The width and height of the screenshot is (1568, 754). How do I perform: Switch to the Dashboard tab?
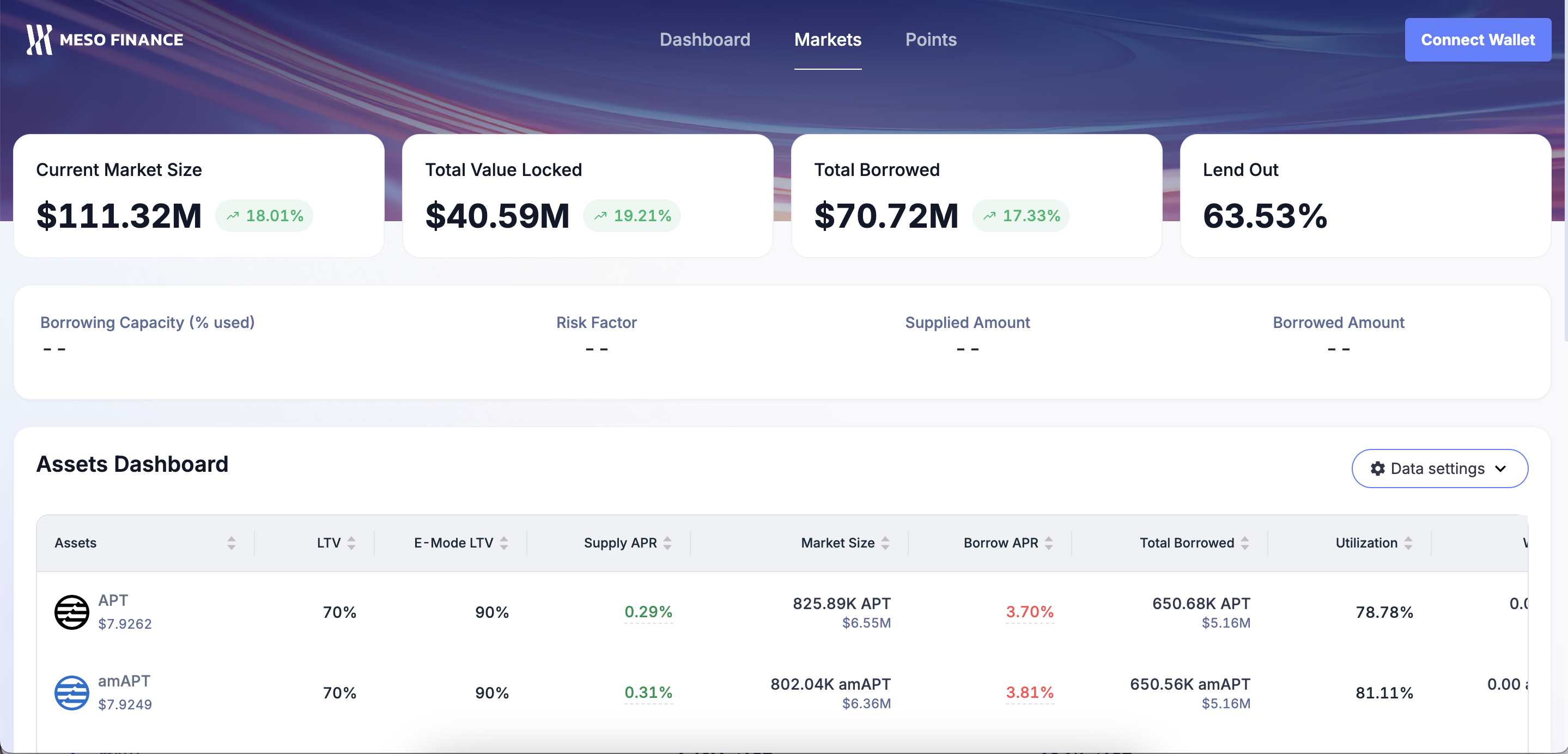[704, 40]
